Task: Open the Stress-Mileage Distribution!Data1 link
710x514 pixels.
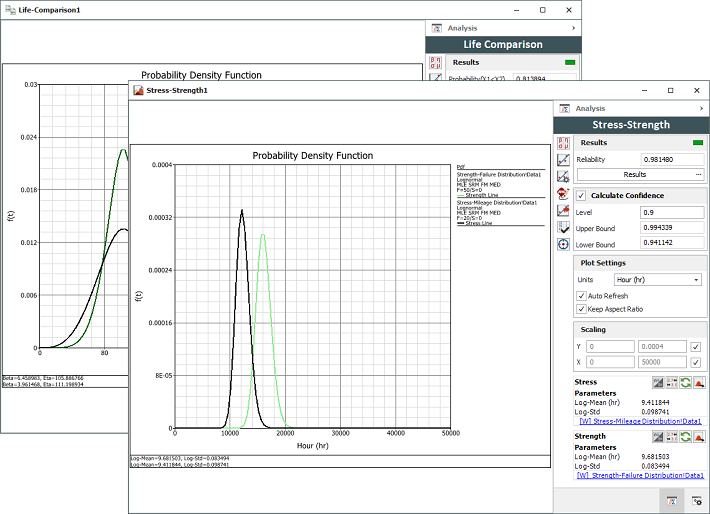Action: (639, 423)
